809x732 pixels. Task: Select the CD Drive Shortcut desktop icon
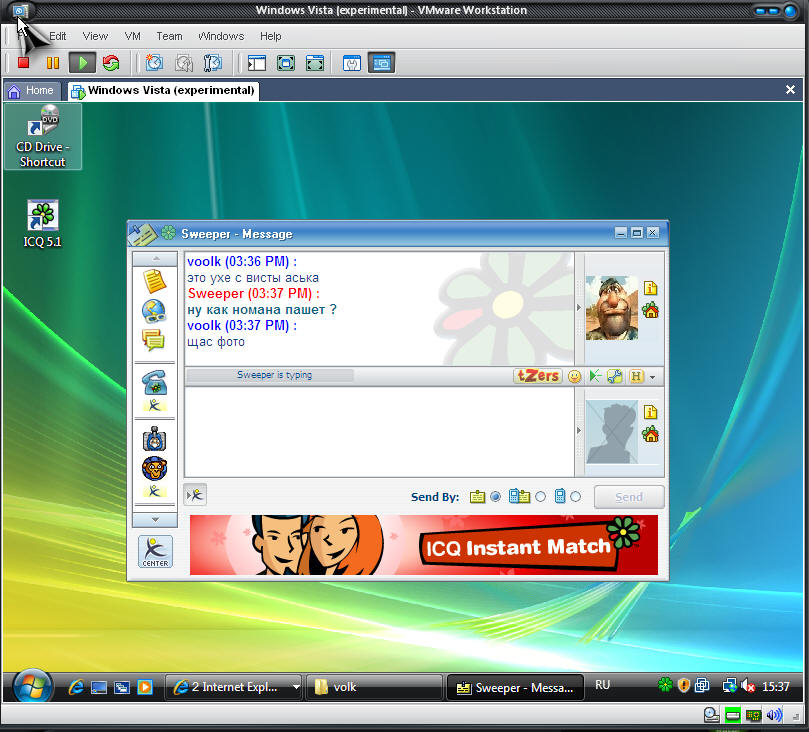click(43, 137)
